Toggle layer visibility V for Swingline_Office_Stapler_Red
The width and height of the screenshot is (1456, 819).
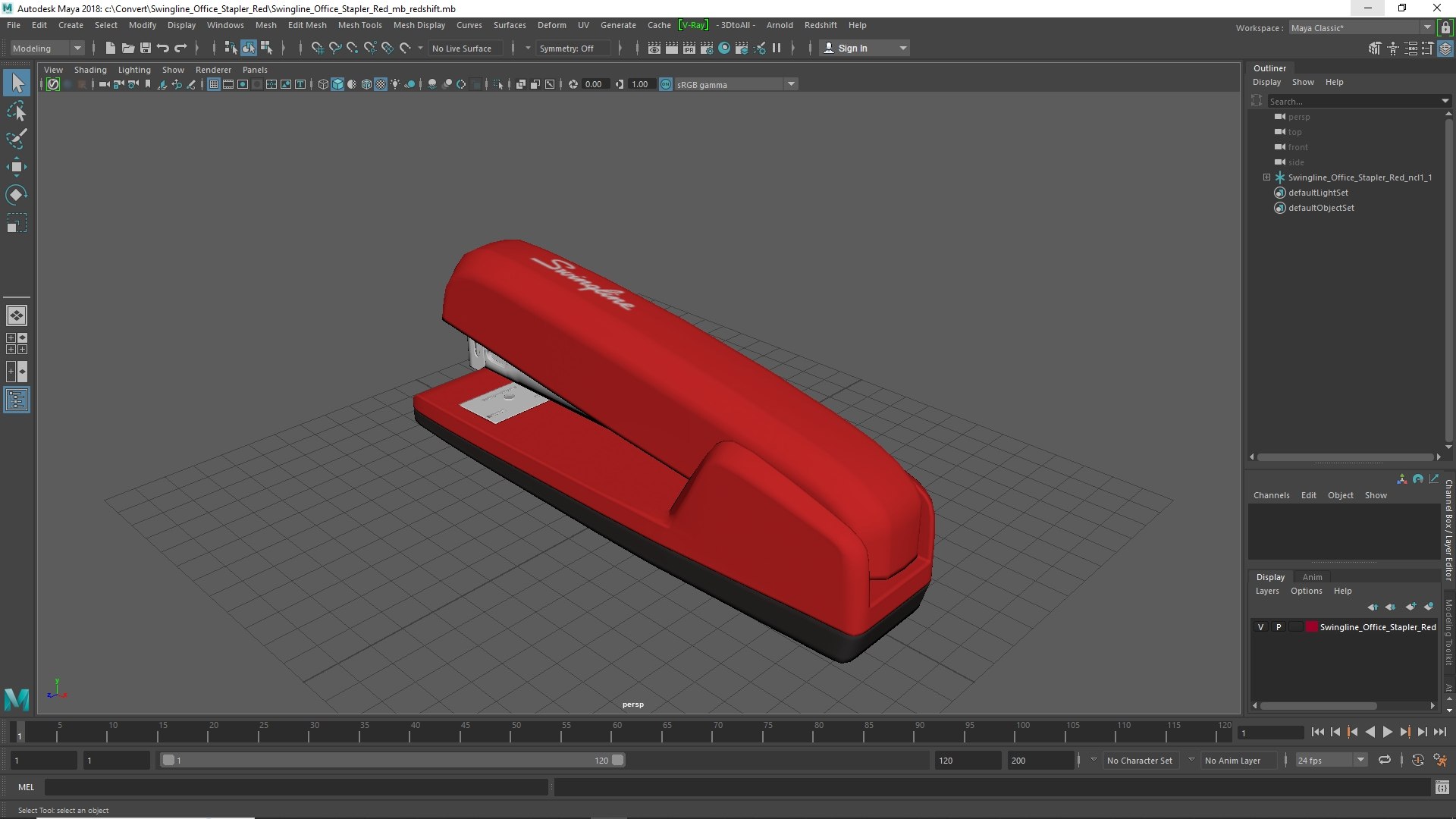pos(1260,627)
